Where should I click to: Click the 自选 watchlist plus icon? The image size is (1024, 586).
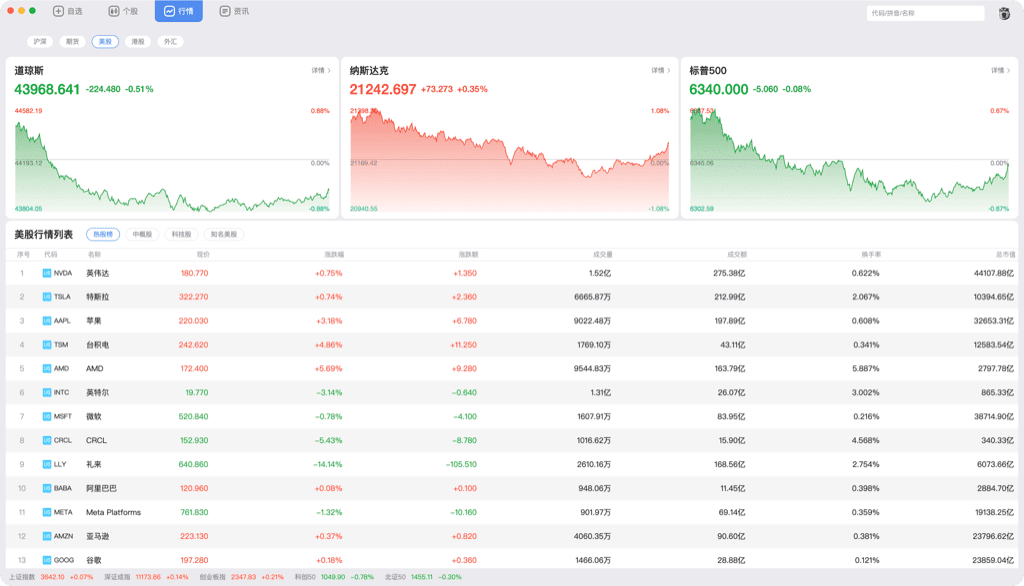(58, 11)
